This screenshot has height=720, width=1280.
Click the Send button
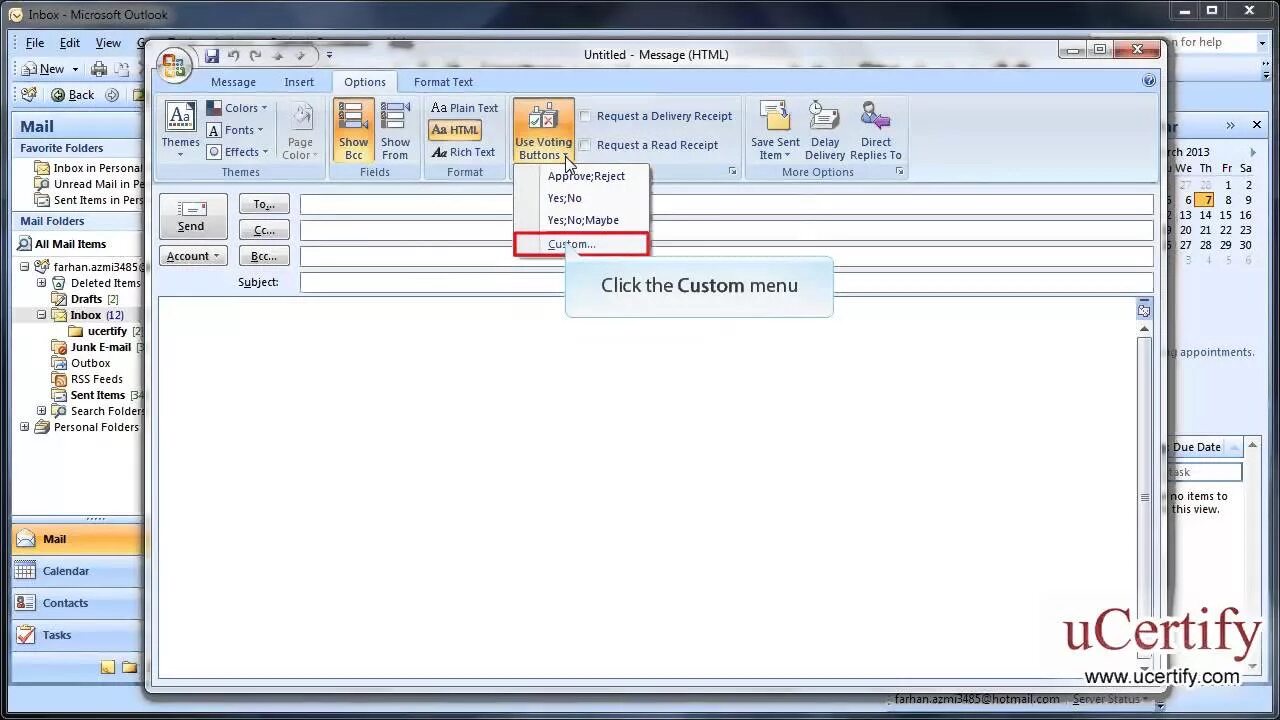[191, 216]
